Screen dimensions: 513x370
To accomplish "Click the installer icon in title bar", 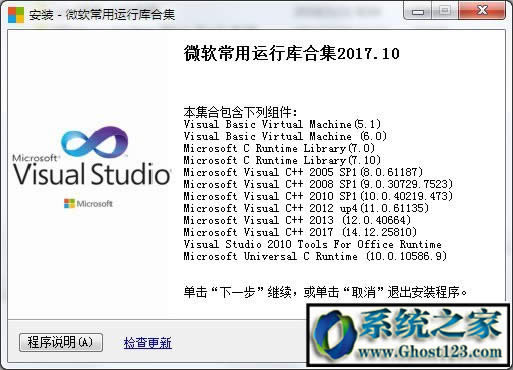I will (16, 15).
